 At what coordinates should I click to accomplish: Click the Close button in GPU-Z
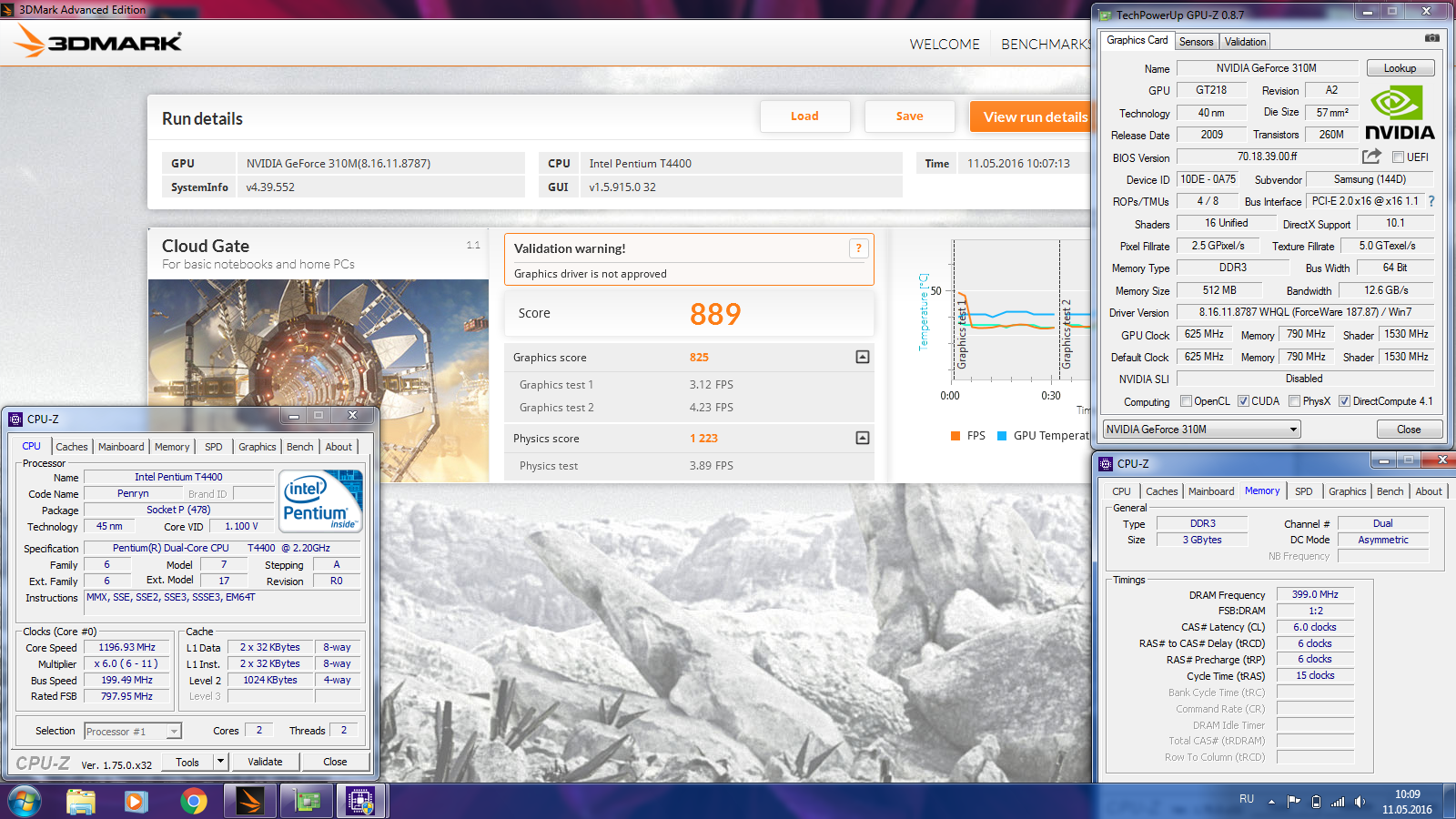(1409, 430)
